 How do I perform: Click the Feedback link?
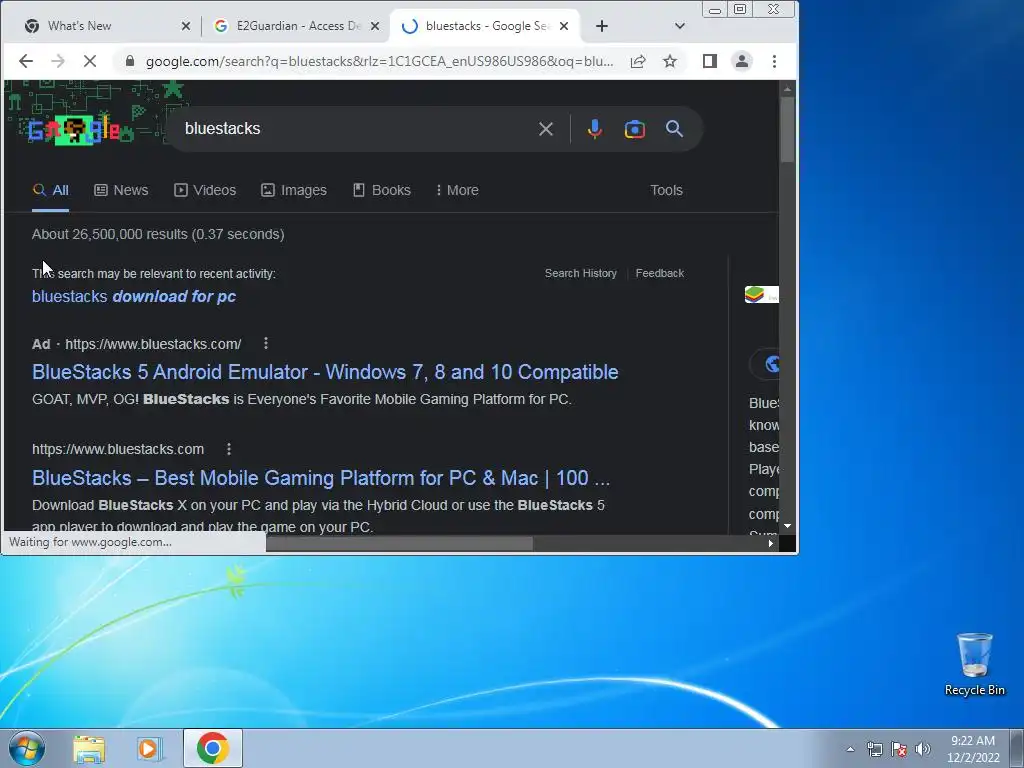tap(660, 273)
